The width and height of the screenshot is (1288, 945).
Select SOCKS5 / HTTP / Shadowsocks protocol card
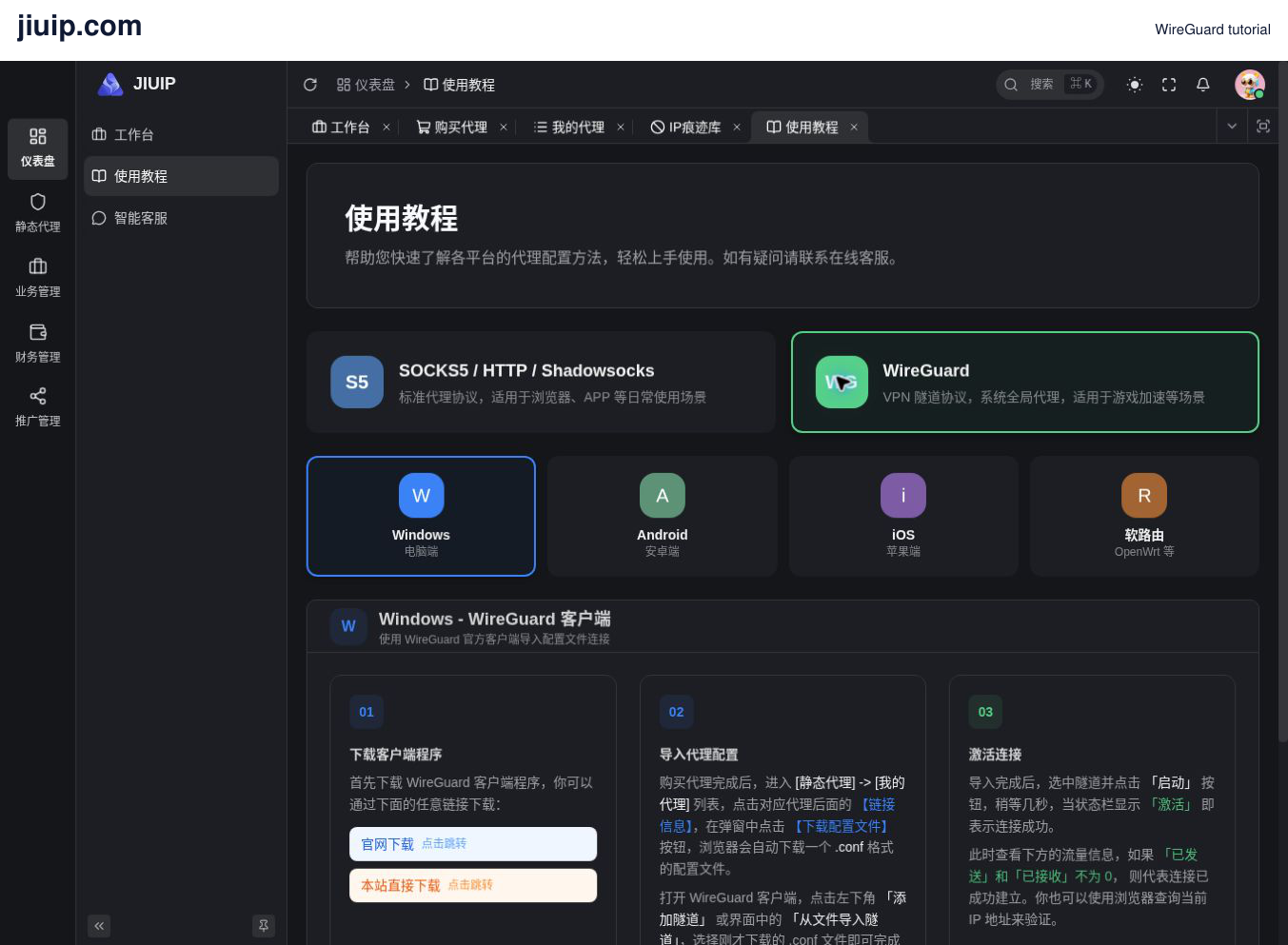click(542, 382)
